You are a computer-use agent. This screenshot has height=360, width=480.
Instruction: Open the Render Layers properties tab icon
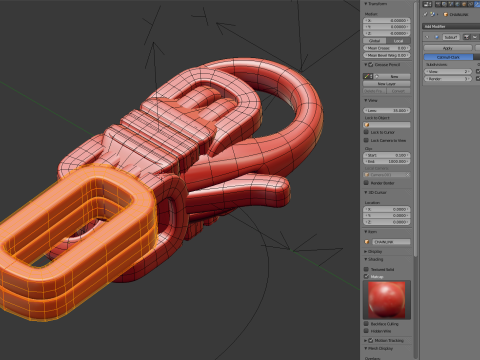(x=444, y=4)
